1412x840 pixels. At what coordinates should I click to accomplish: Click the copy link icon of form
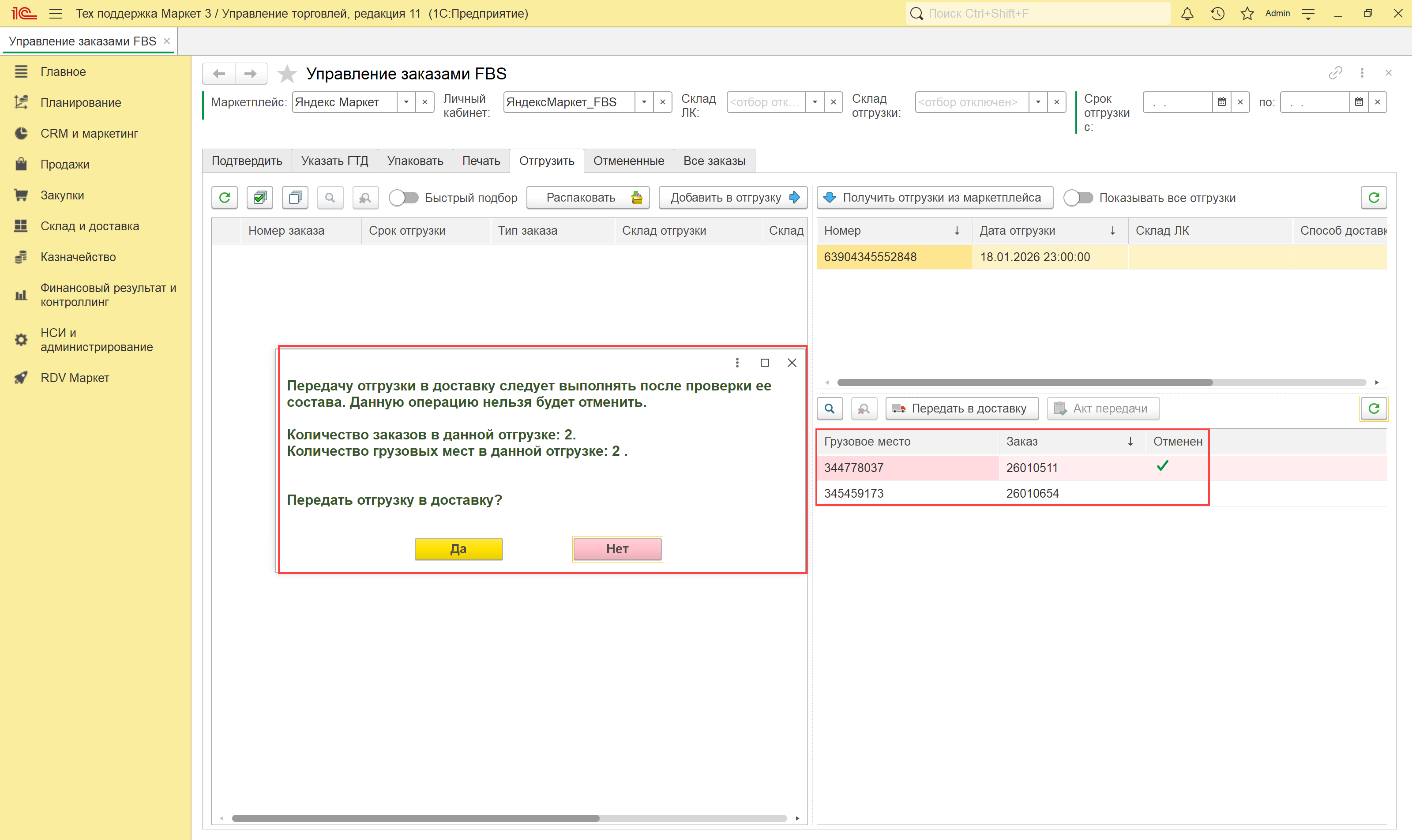pos(1335,73)
